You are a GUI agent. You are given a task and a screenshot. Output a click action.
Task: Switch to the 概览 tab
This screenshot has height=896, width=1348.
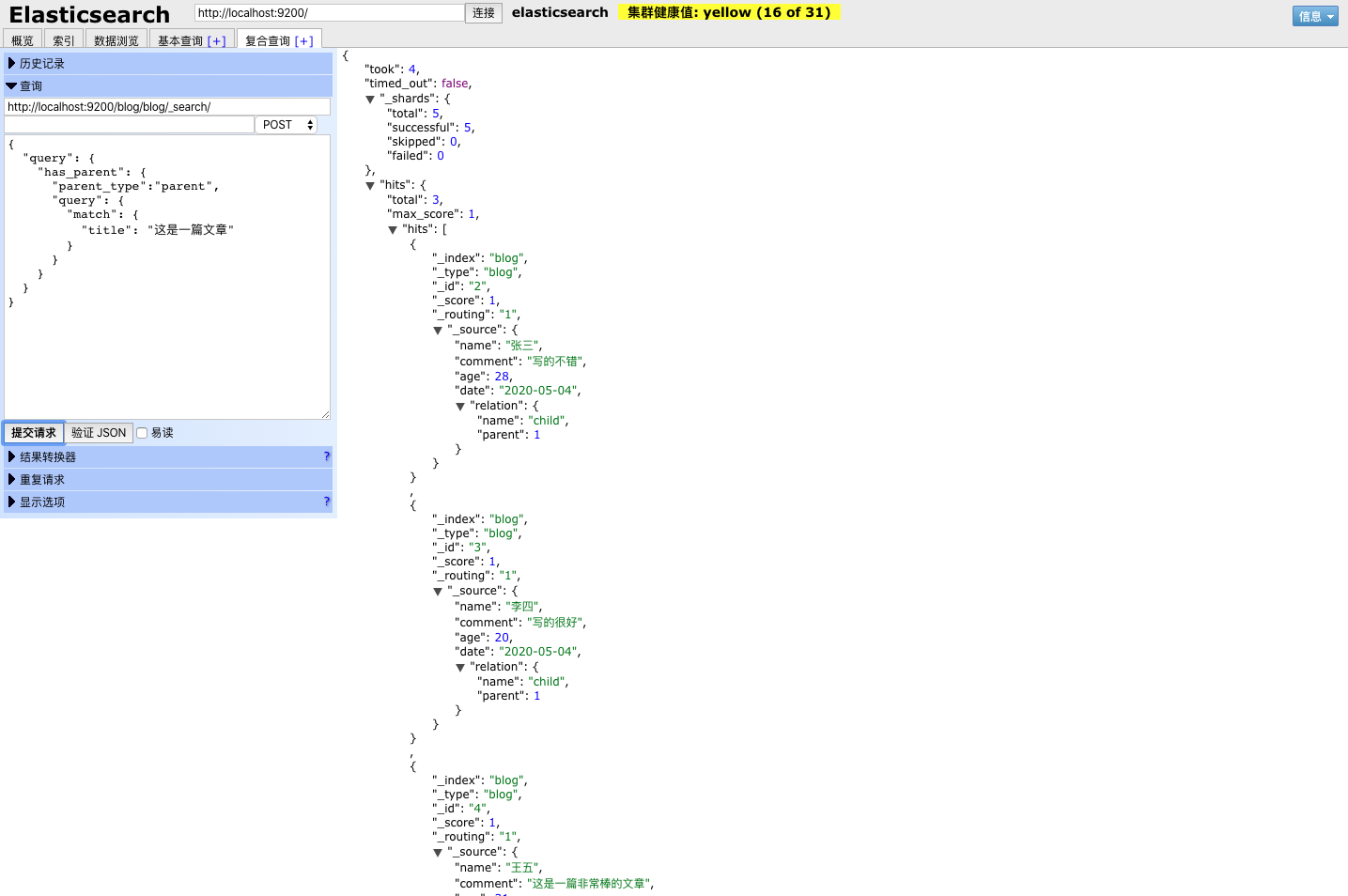coord(23,41)
